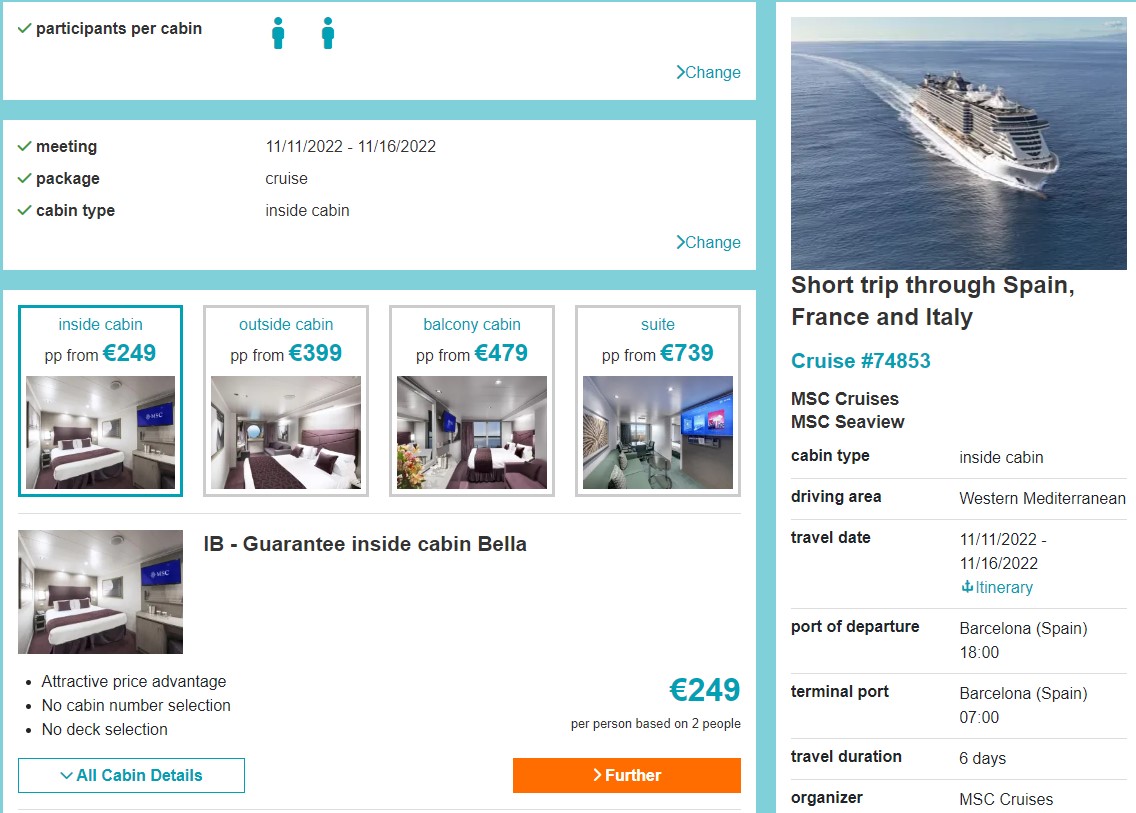Click the Attractive price advantage bullet
The height and width of the screenshot is (813, 1136).
pyautogui.click(x=134, y=682)
